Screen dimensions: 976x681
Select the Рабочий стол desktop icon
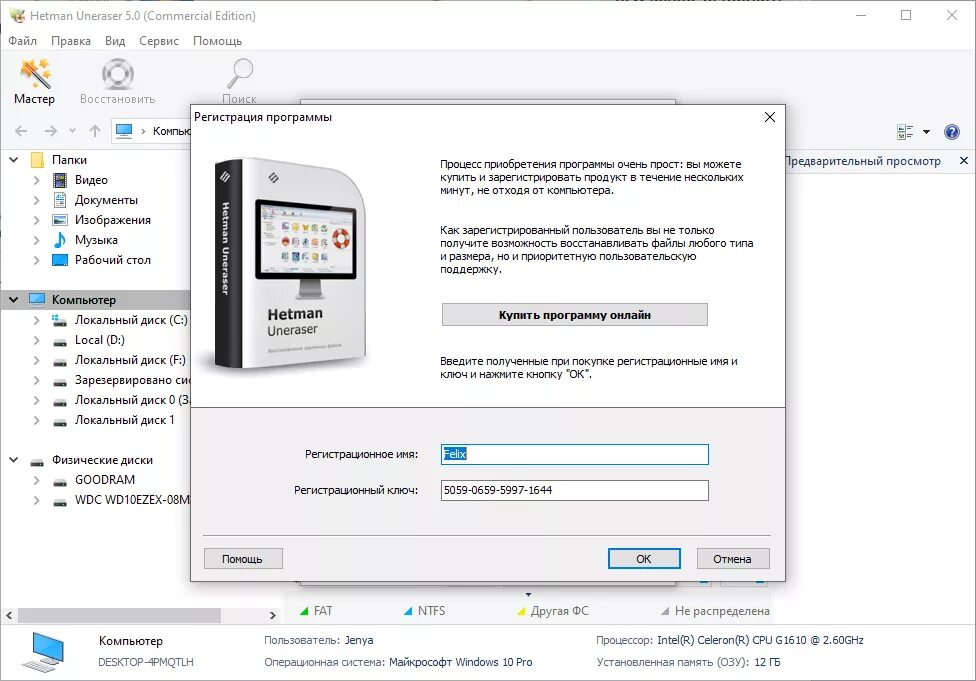(x=60, y=260)
